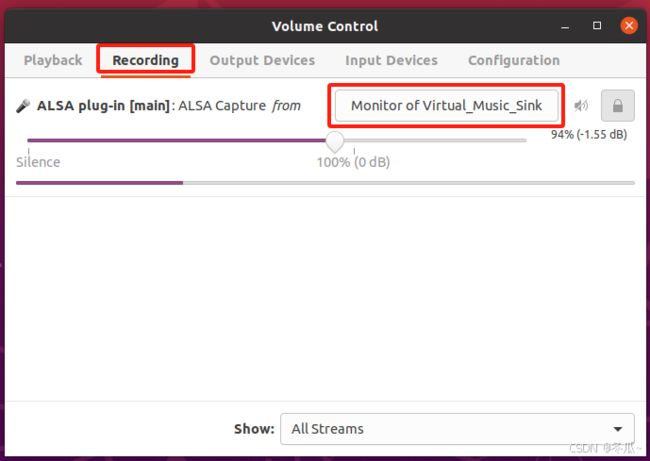
Task: Expand the Show All Streams dropdown
Action: tap(457, 429)
